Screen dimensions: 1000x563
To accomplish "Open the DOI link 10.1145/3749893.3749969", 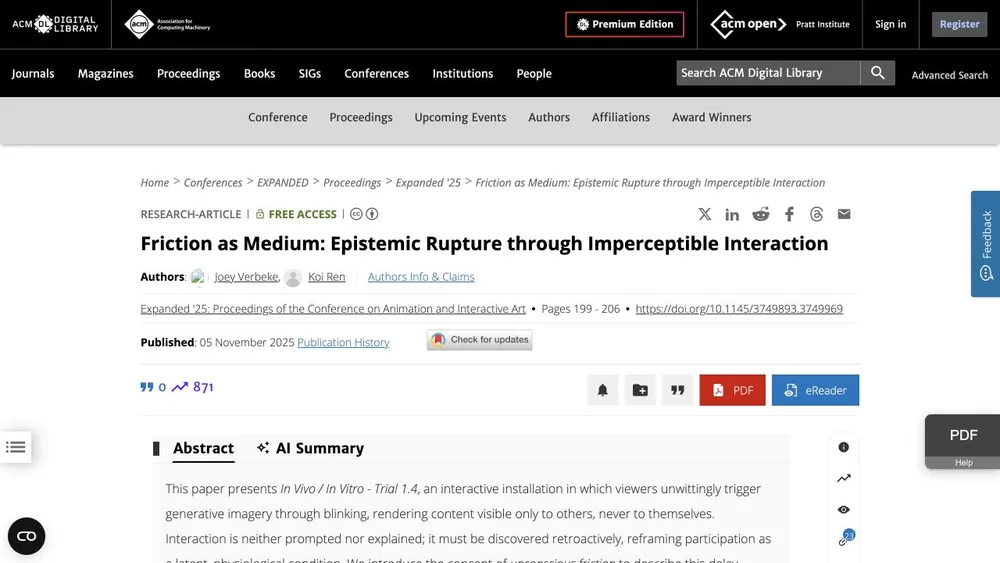I will (x=739, y=309).
